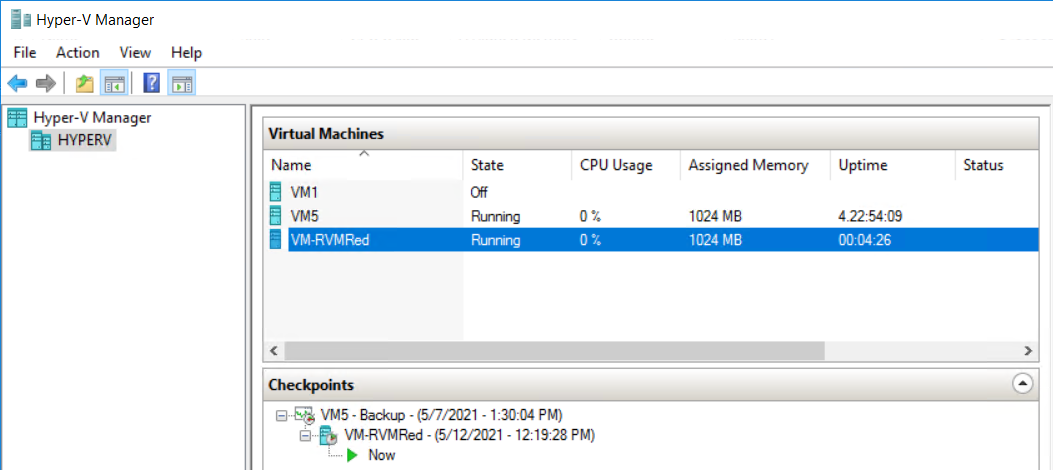Open the Action menu
The image size is (1053, 470).
pyautogui.click(x=78, y=52)
